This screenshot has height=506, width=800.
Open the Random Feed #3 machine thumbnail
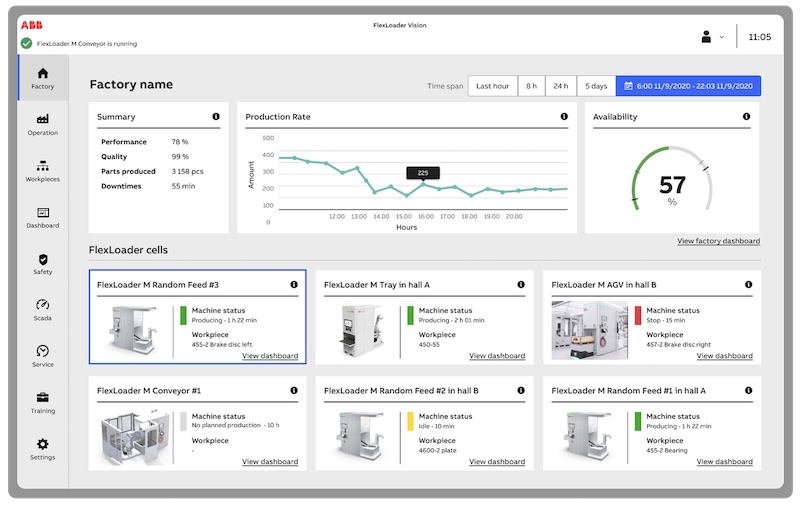[133, 330]
